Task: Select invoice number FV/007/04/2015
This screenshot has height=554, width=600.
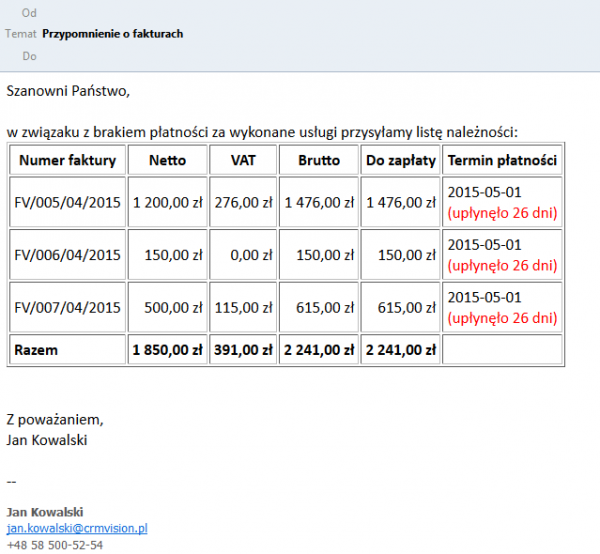Action: click(x=67, y=308)
